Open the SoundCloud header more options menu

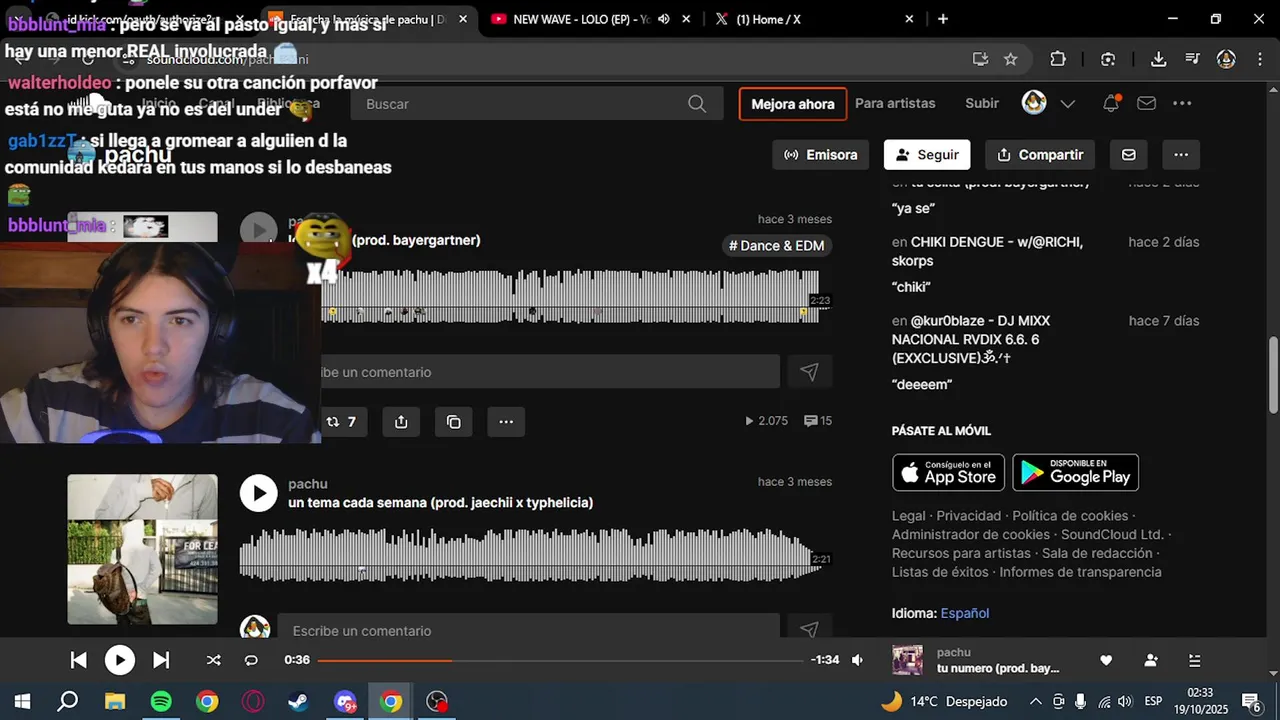click(x=1182, y=103)
